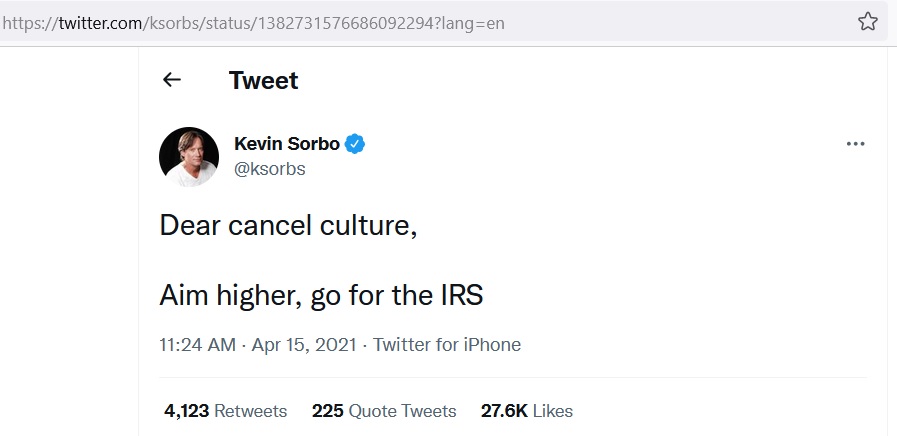See who gave the 27.6K Likes
897x436 pixels.
pos(527,411)
